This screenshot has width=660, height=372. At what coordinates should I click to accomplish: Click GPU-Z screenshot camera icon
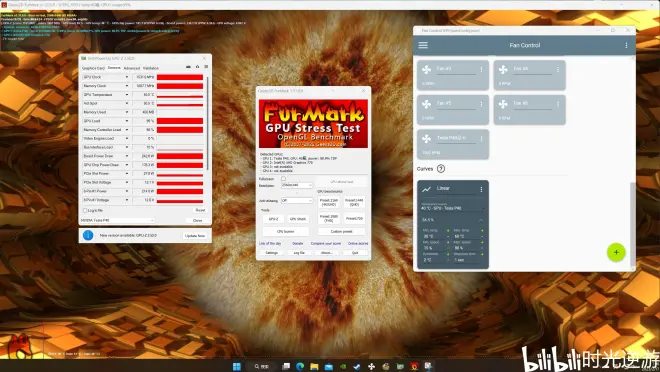(188, 67)
